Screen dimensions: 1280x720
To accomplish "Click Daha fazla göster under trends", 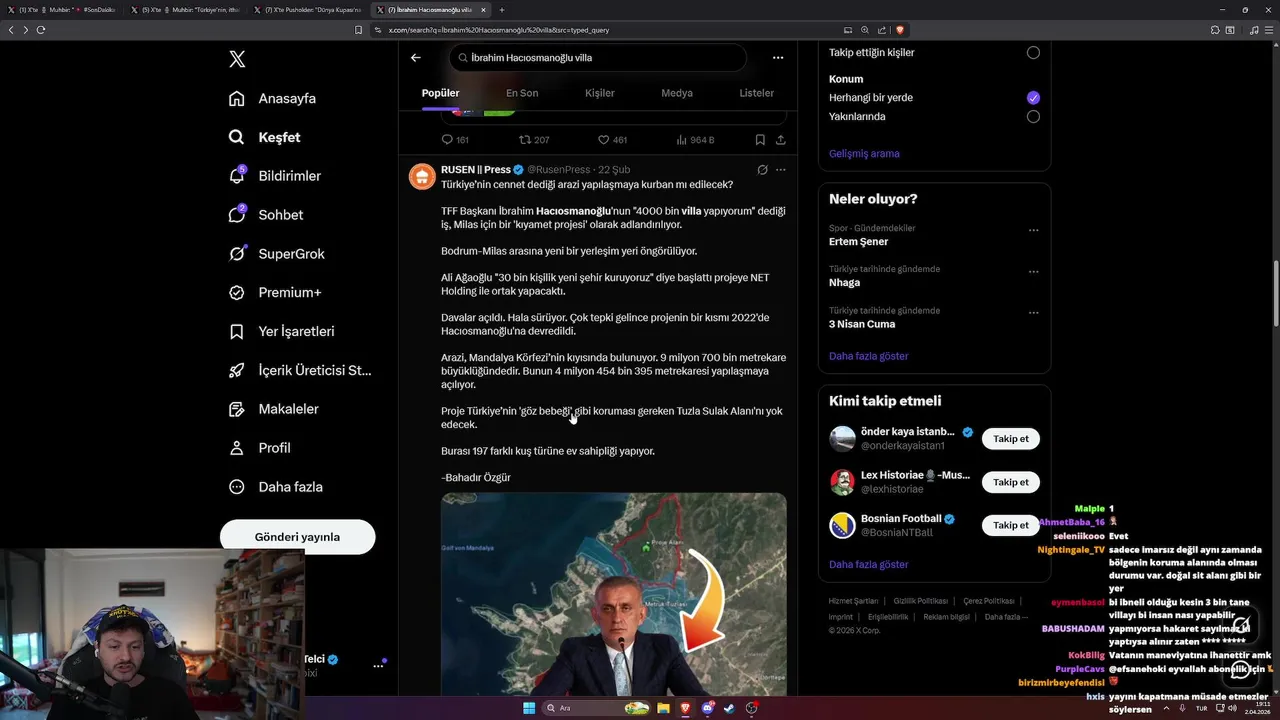I will pos(868,356).
